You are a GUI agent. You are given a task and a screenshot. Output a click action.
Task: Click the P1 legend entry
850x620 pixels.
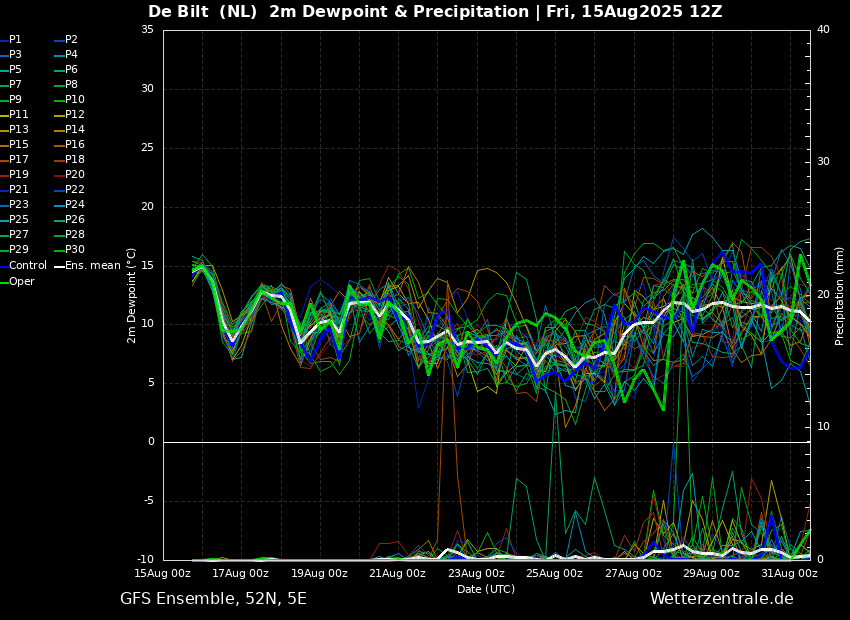click(x=15, y=40)
